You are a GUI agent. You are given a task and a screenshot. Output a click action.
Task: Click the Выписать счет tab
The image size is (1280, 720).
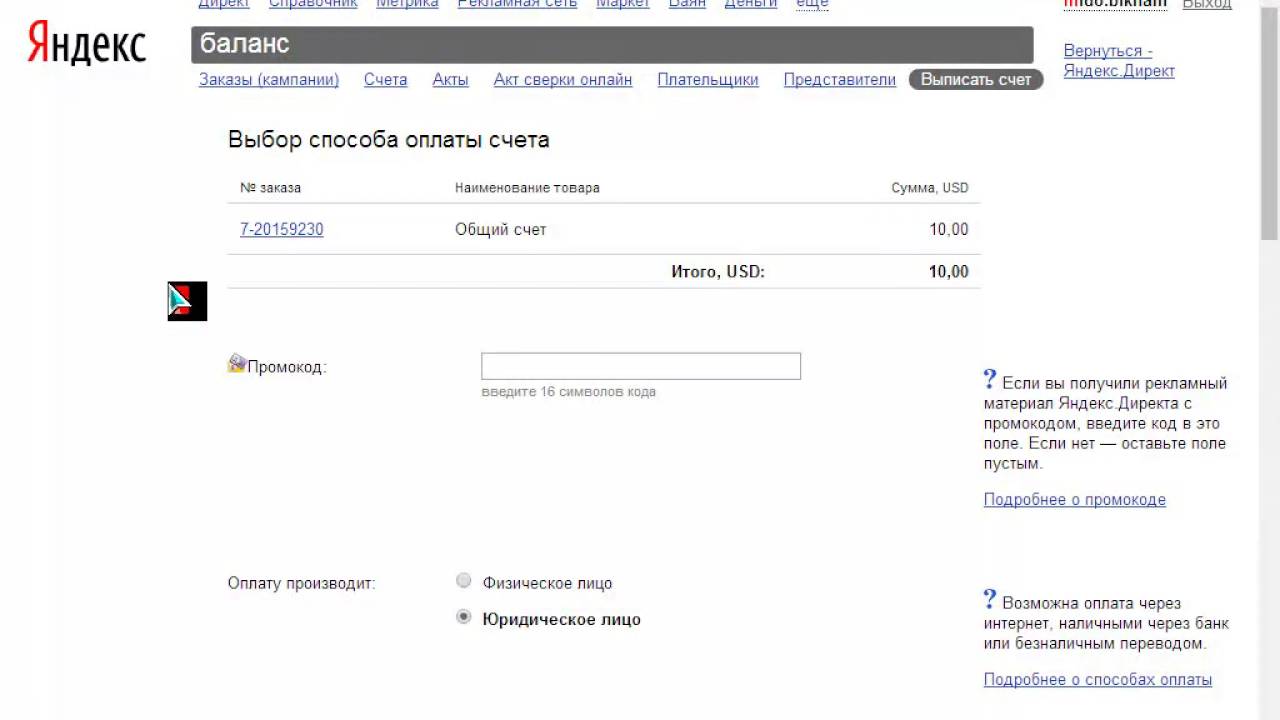pyautogui.click(x=976, y=80)
